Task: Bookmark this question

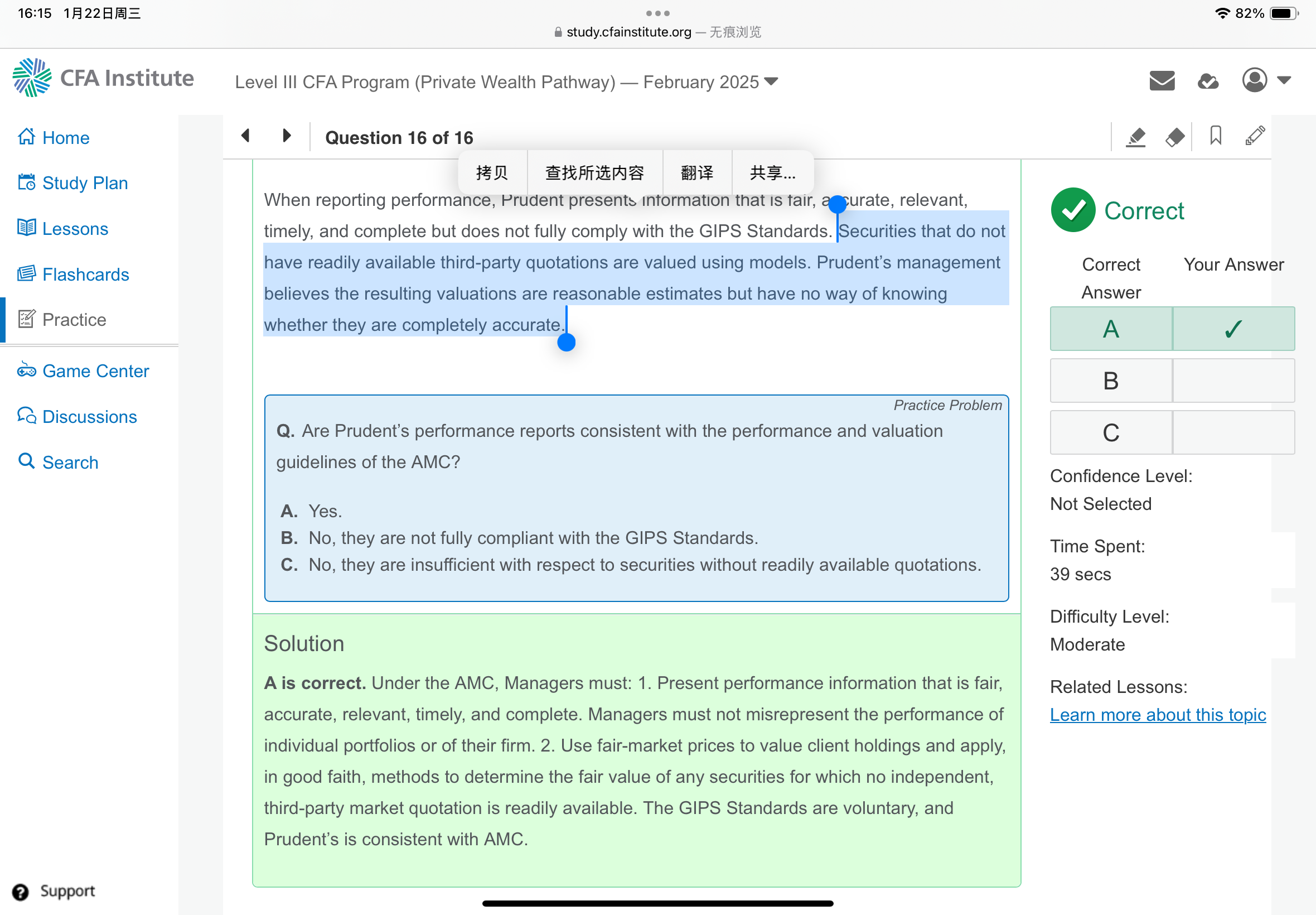Action: tap(1216, 136)
